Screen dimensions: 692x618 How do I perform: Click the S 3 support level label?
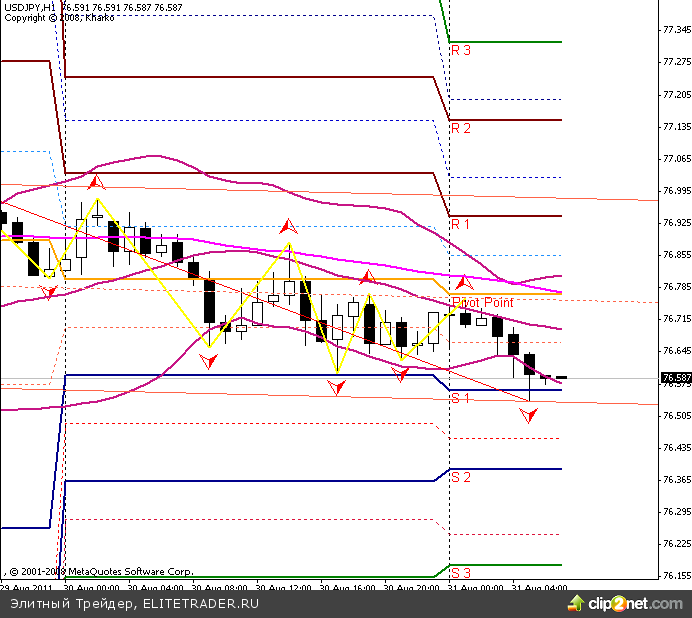click(x=461, y=573)
